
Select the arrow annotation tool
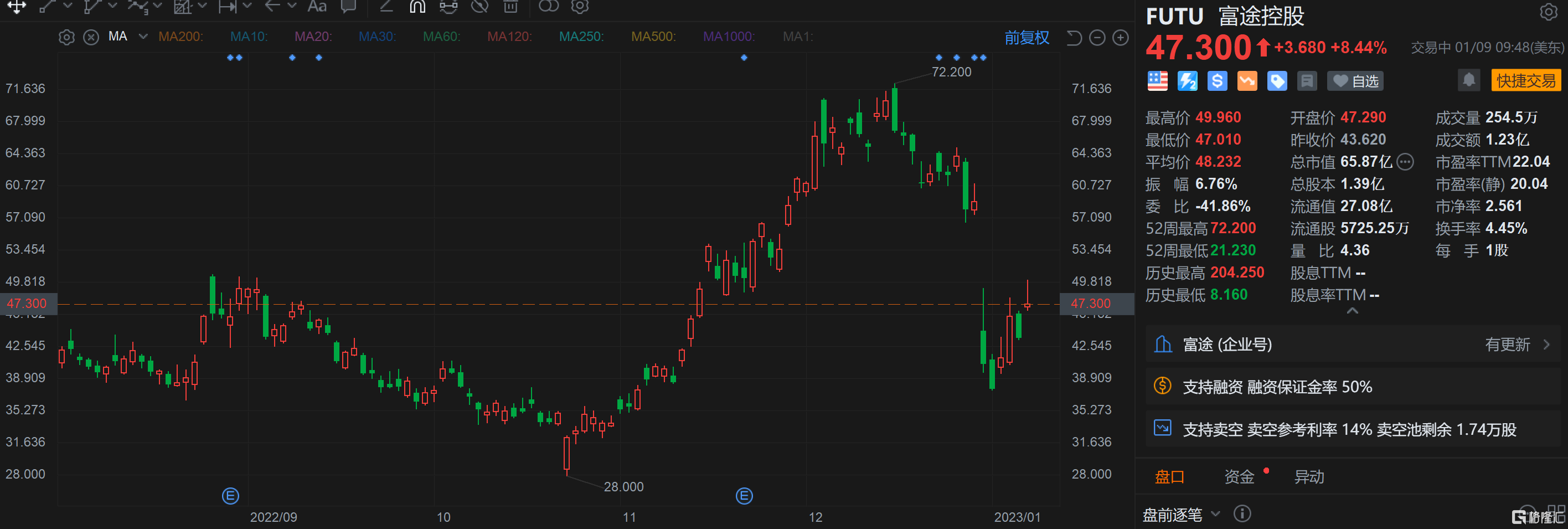pos(272,6)
